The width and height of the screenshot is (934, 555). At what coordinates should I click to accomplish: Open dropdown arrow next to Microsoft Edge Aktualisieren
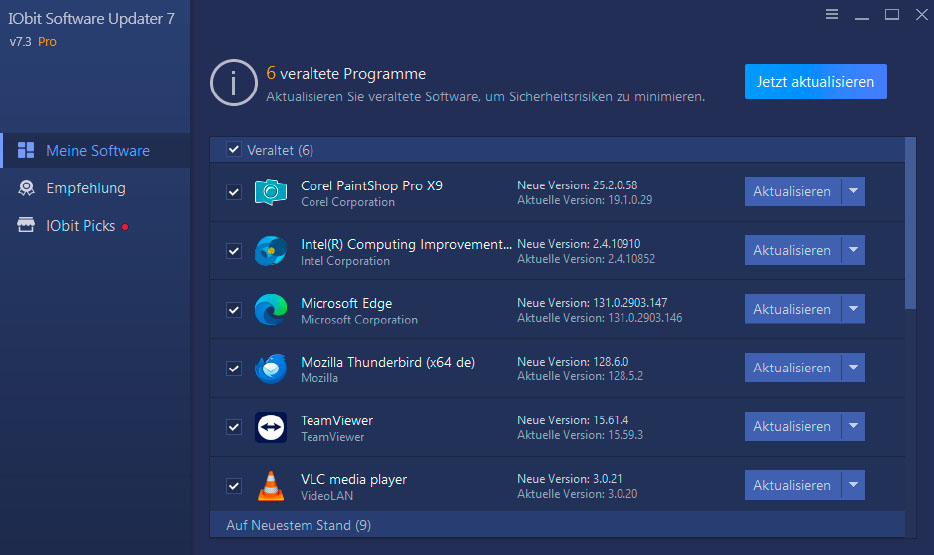point(853,309)
